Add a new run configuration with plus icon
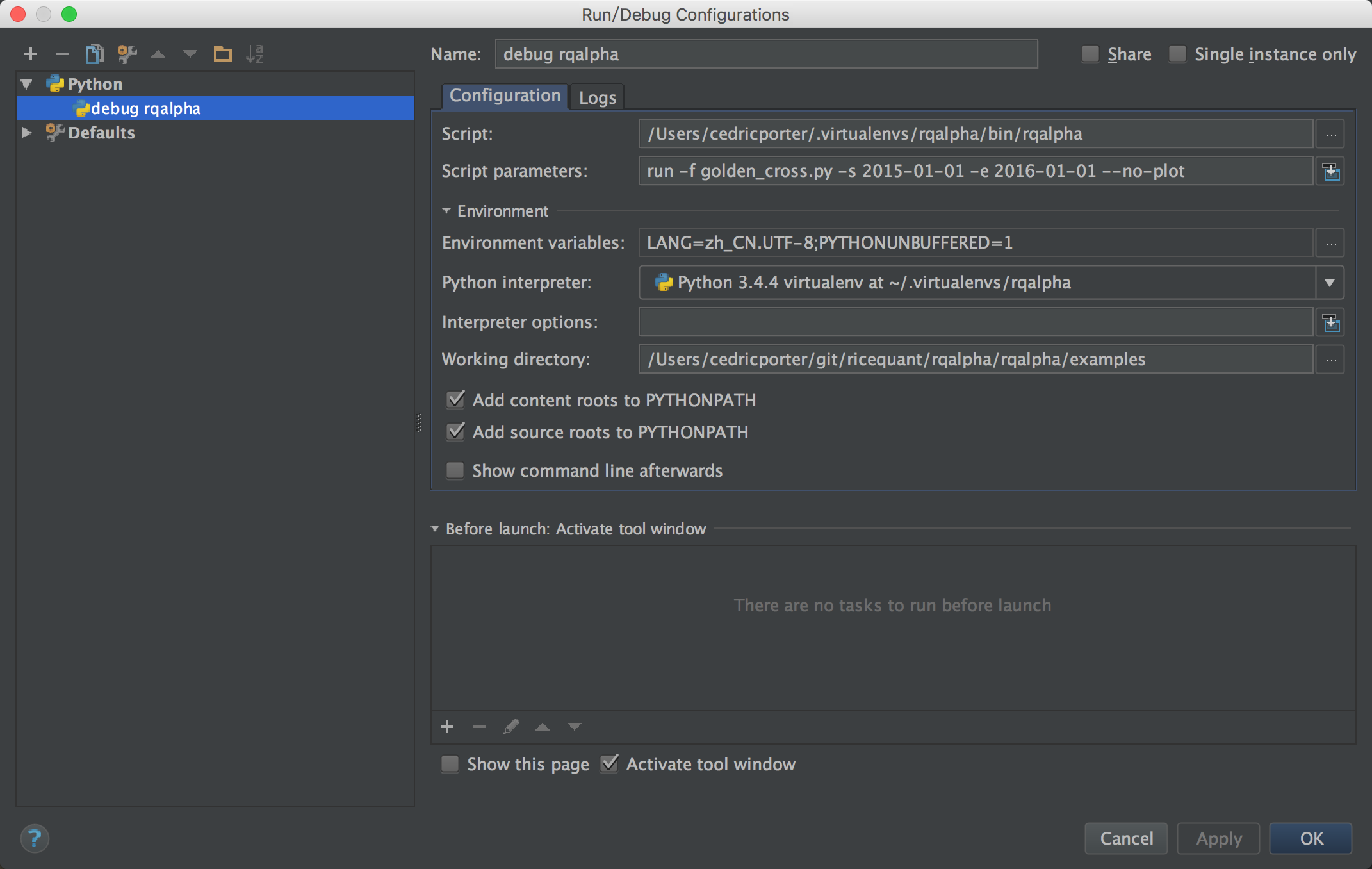This screenshot has height=869, width=1372. tap(30, 54)
